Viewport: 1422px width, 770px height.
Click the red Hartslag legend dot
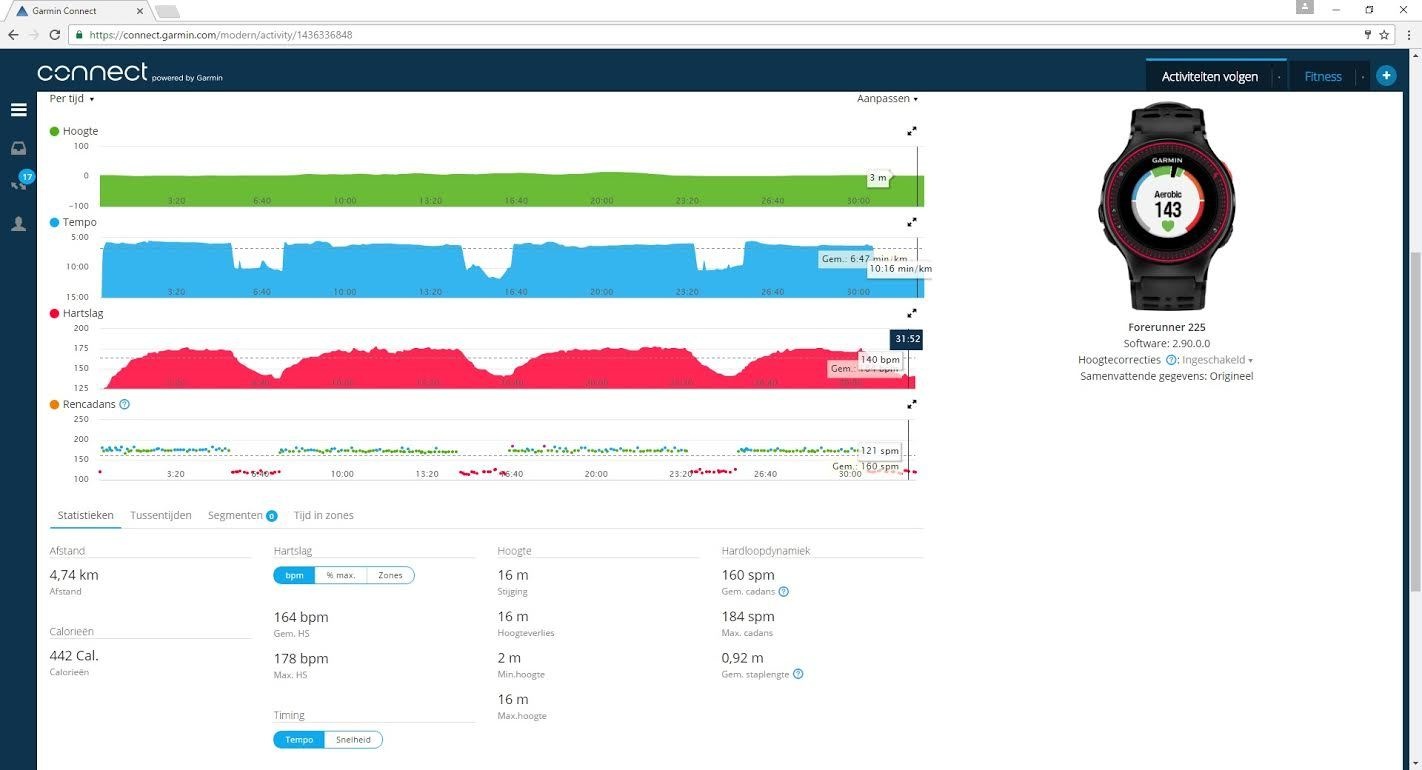[55, 313]
